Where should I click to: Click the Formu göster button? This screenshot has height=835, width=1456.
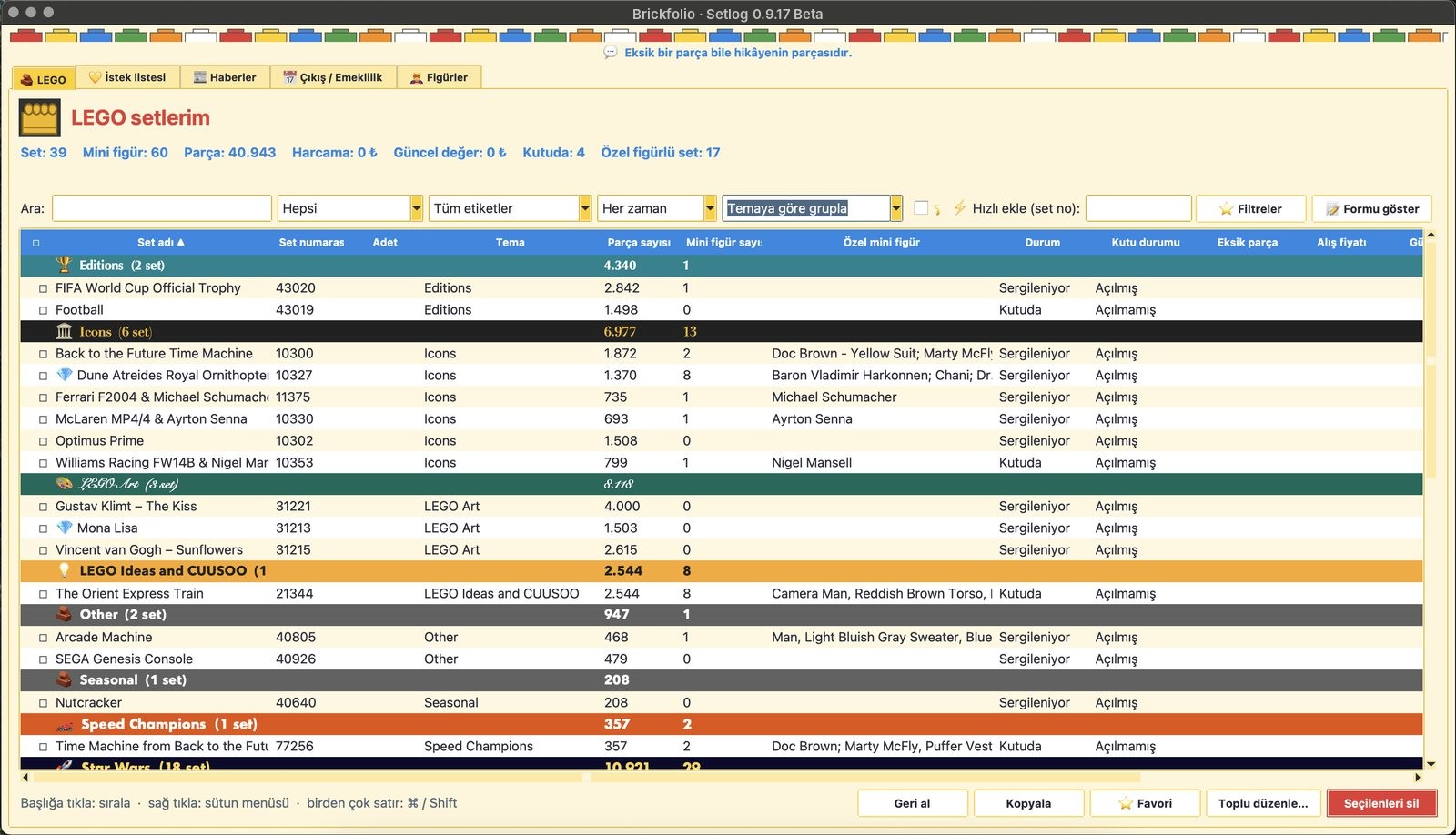(1372, 208)
